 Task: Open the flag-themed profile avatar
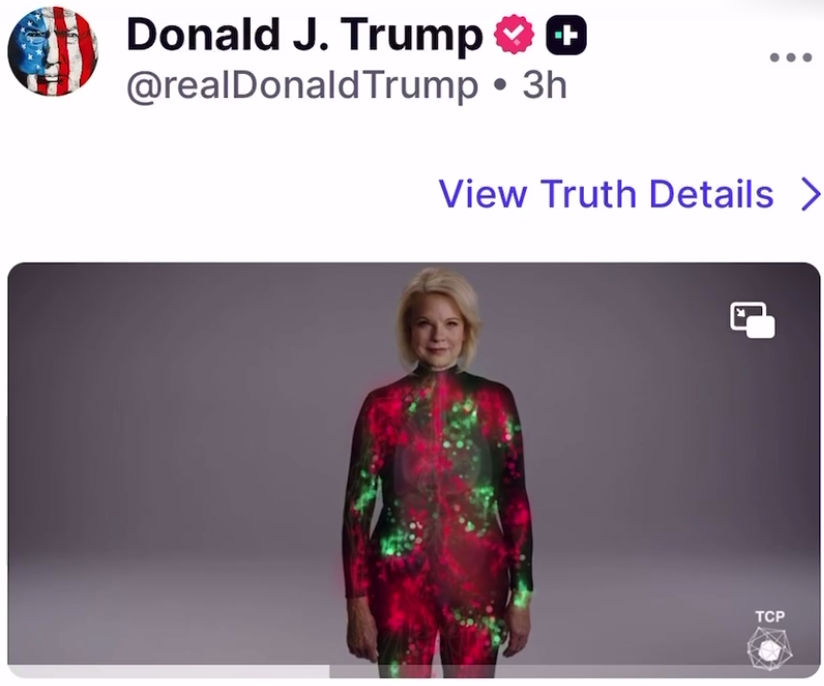pos(52,51)
